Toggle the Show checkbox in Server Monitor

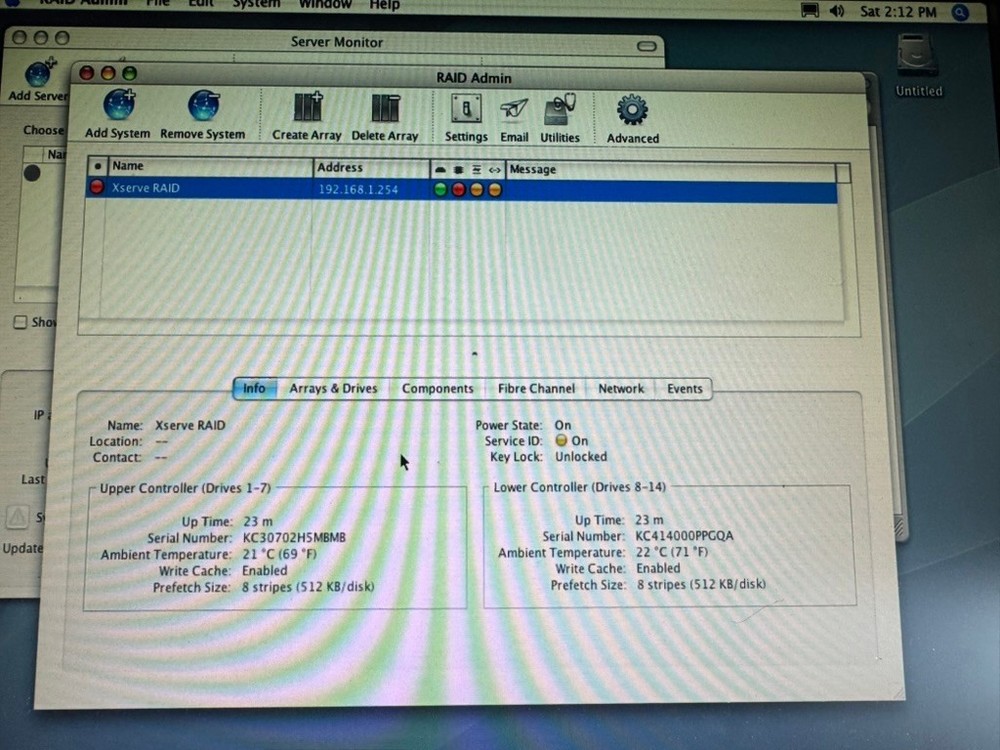click(20, 322)
